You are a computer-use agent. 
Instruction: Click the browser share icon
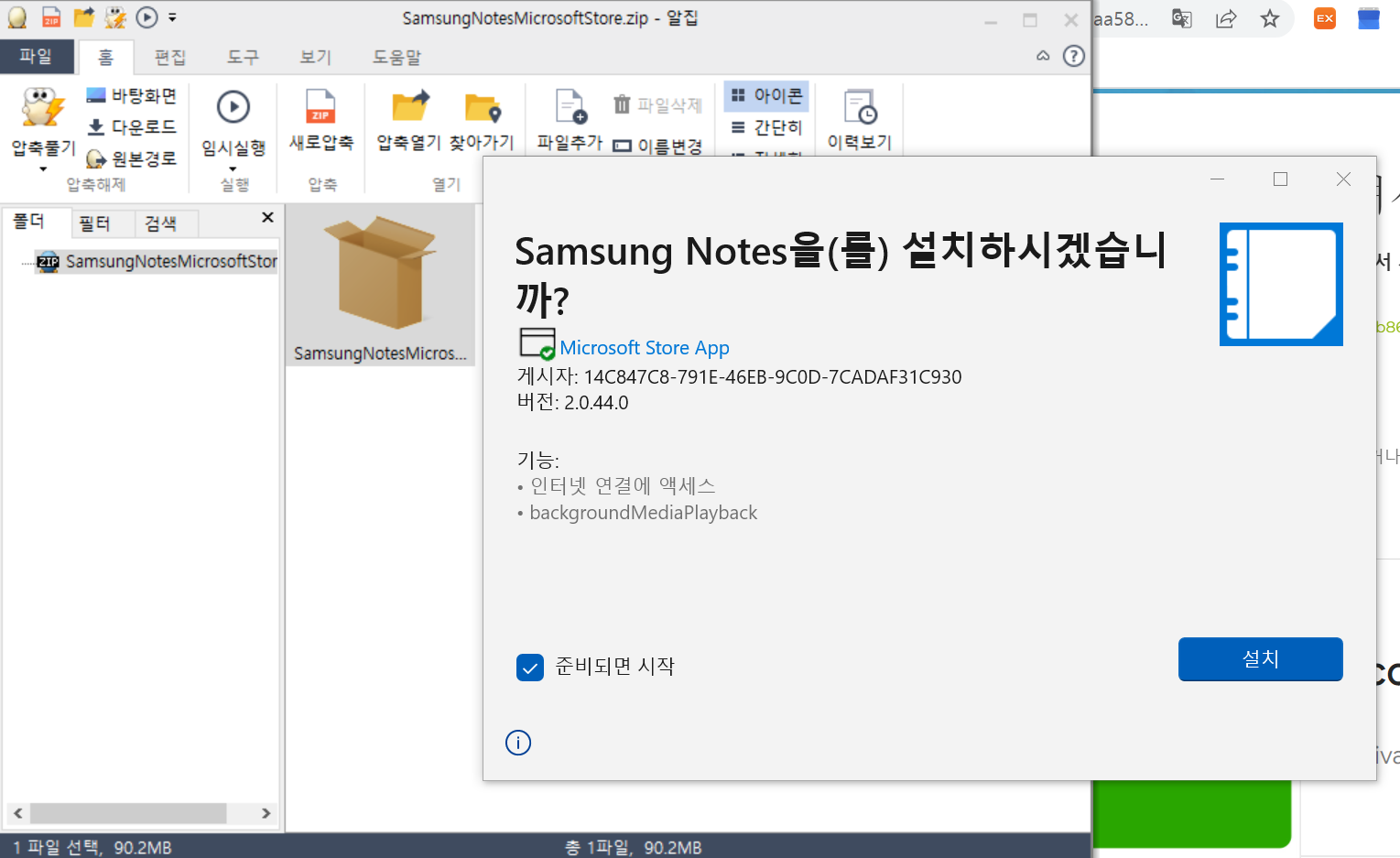(x=1226, y=18)
